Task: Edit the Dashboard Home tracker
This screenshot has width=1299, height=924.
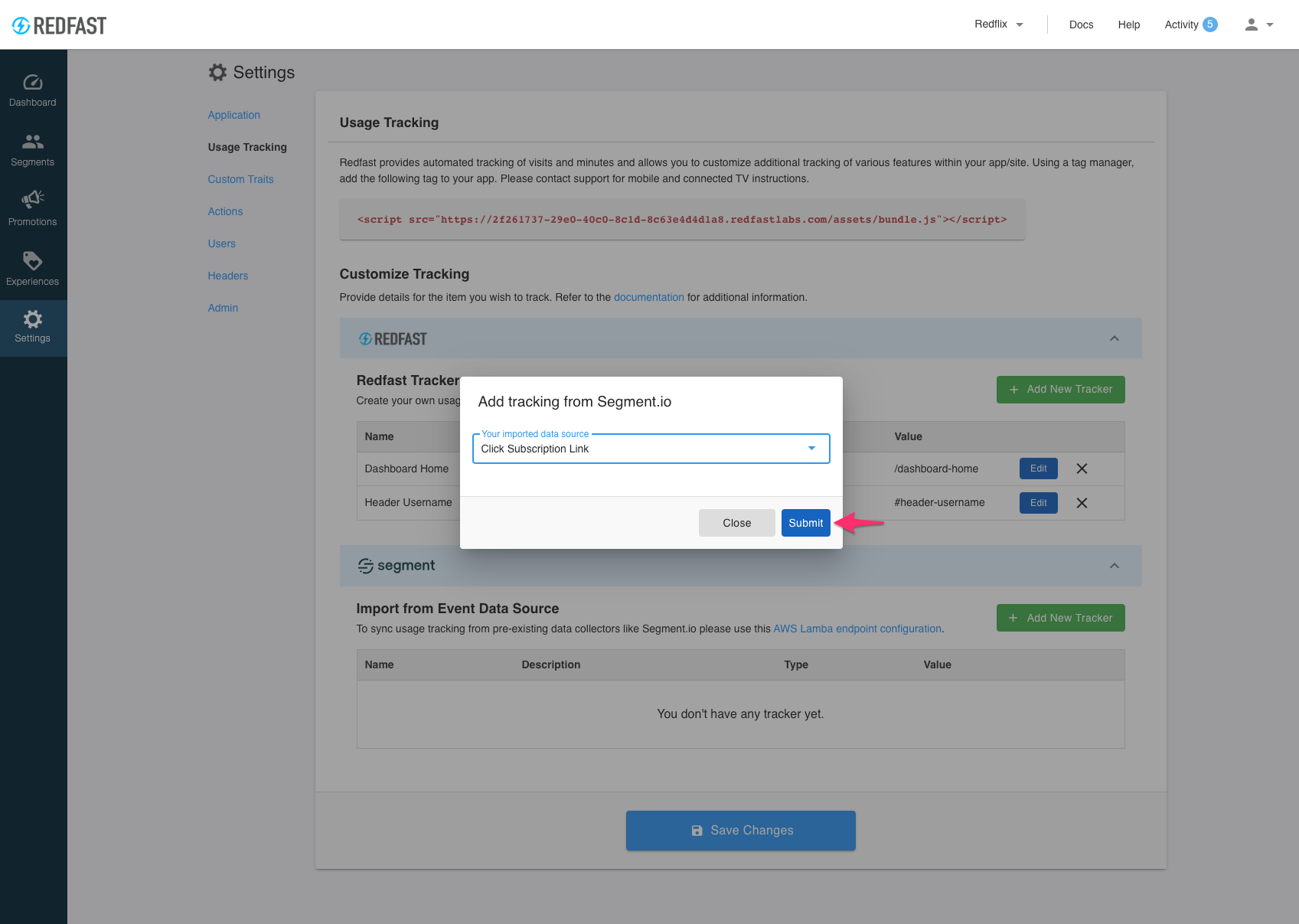Action: (x=1039, y=469)
